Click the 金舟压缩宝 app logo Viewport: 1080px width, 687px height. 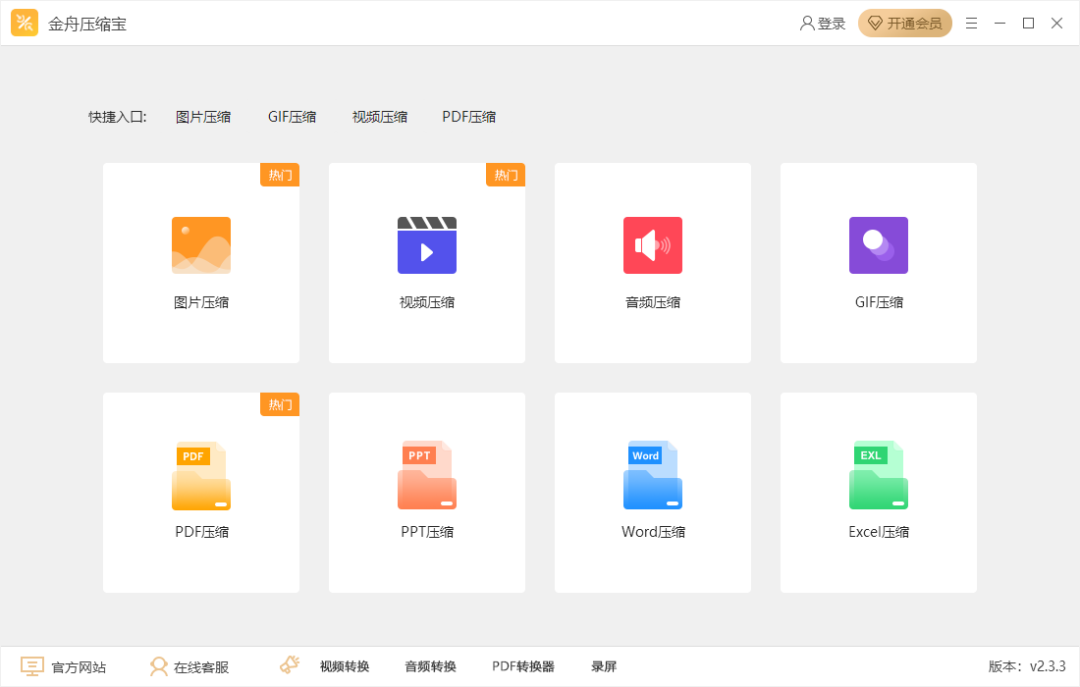click(25, 23)
